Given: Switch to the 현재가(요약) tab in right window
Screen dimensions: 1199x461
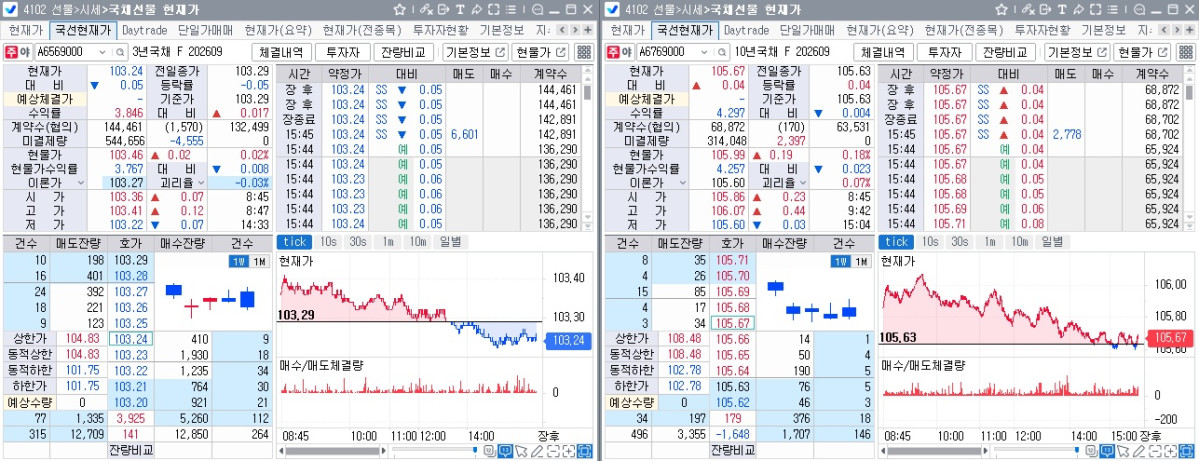Looking at the screenshot, I should coord(878,31).
